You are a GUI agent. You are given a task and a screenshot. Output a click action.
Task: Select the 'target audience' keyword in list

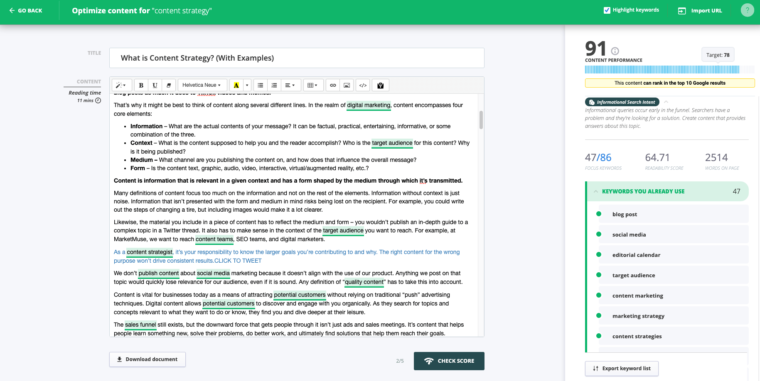click(x=673, y=275)
